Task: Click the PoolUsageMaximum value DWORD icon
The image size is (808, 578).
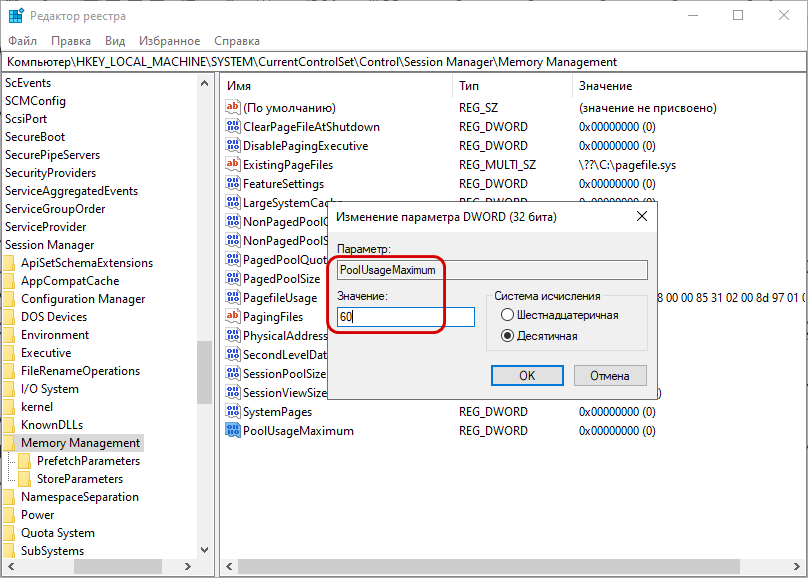Action: 233,431
